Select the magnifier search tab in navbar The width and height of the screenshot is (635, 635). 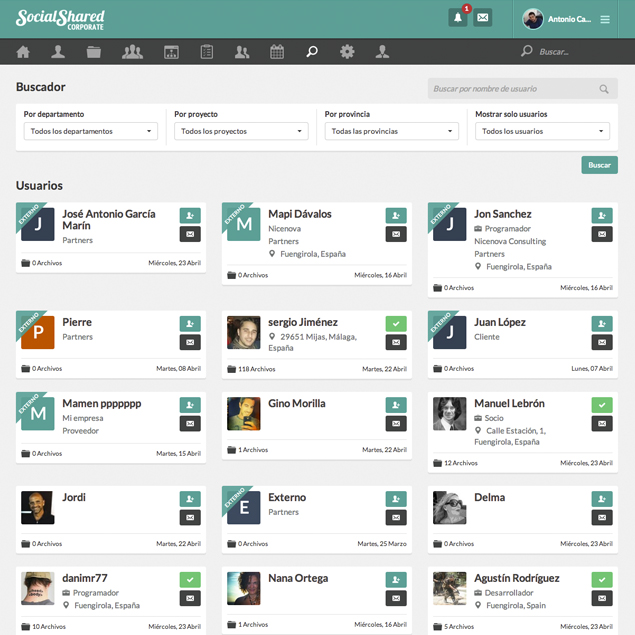point(312,52)
